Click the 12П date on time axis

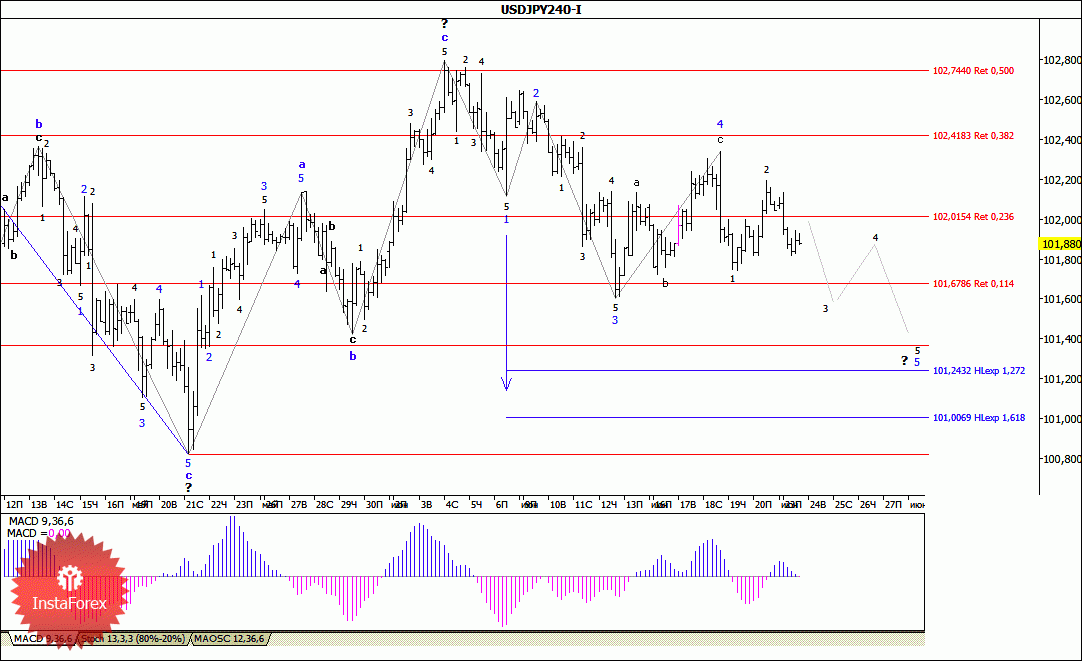point(14,505)
